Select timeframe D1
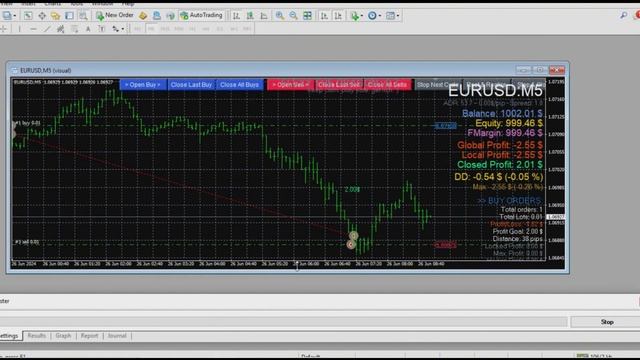 point(220,29)
